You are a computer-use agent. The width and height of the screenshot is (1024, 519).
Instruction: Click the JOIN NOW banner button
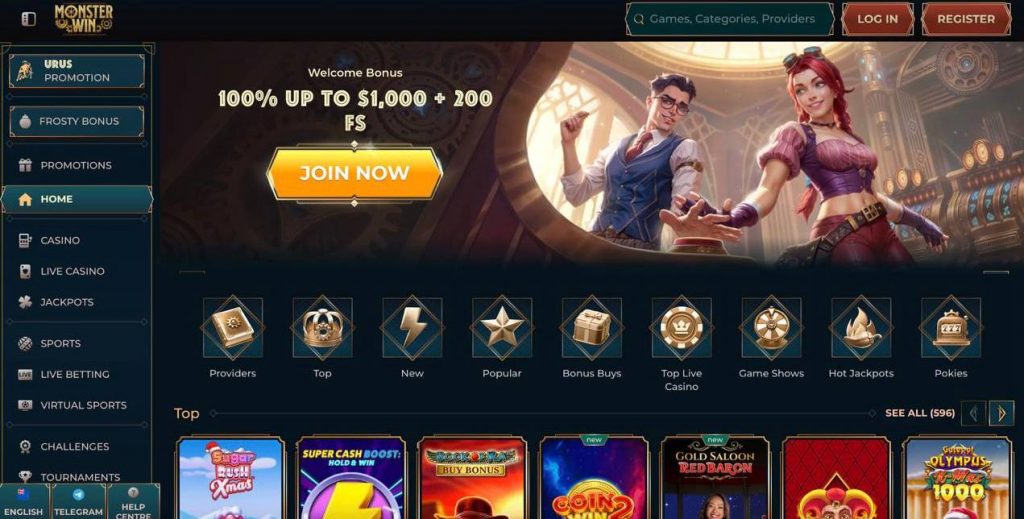pyautogui.click(x=355, y=173)
